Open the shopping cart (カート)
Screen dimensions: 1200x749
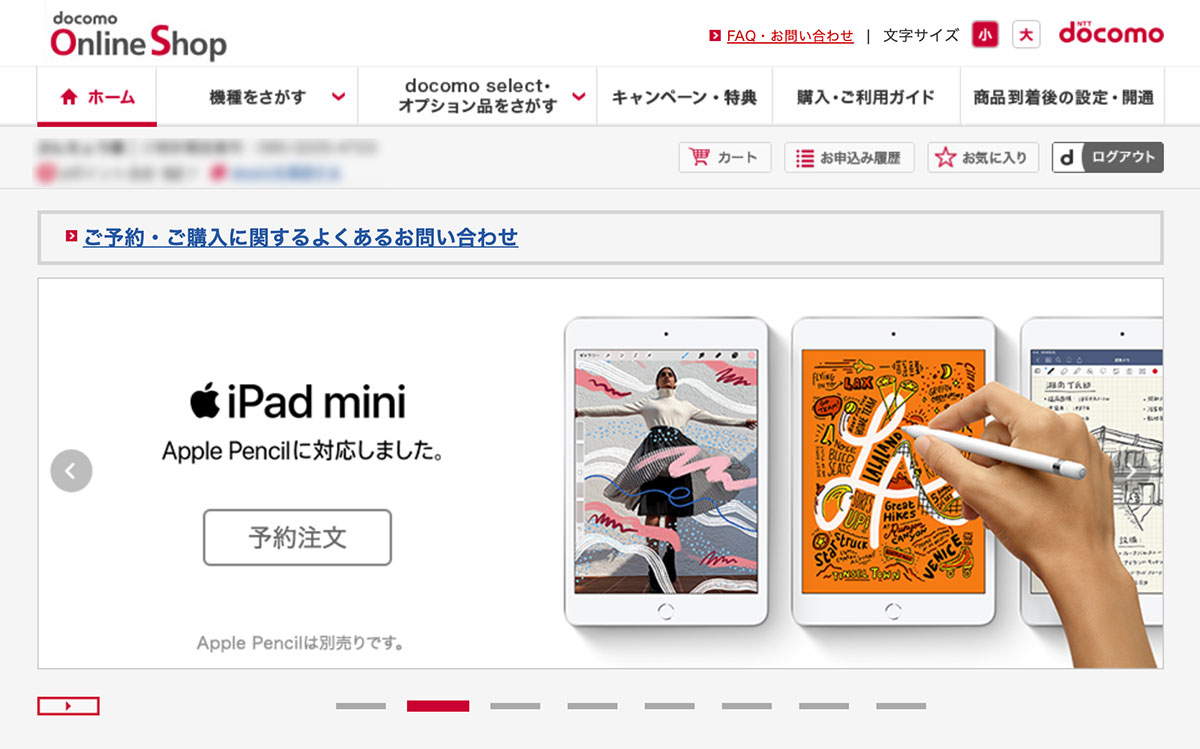pyautogui.click(x=725, y=157)
